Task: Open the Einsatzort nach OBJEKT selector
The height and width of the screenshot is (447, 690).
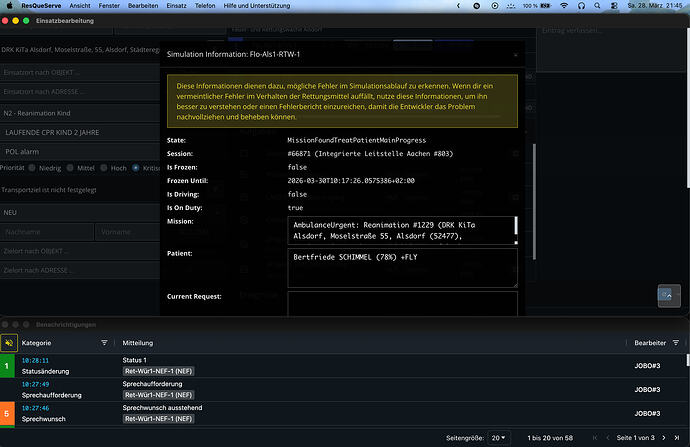Action: (80, 72)
